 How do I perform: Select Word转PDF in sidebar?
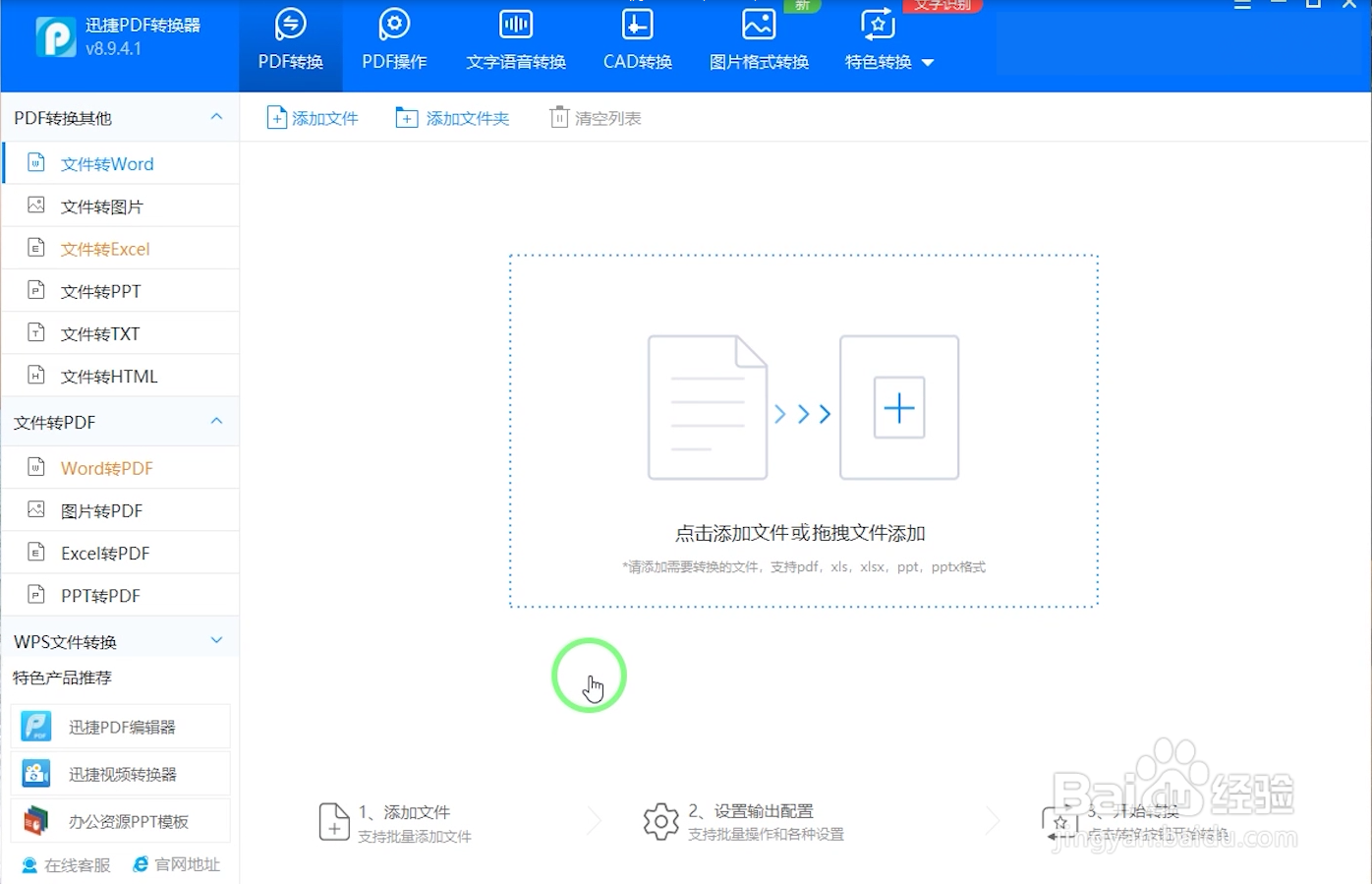(121, 468)
